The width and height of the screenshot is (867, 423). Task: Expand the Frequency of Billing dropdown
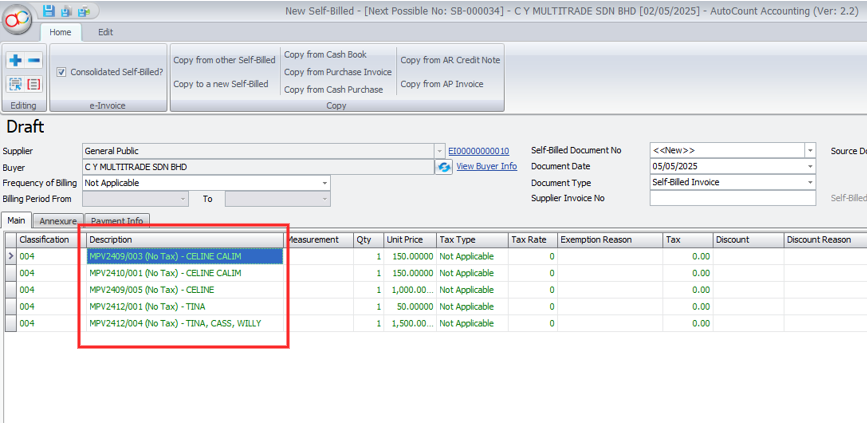pyautogui.click(x=324, y=184)
